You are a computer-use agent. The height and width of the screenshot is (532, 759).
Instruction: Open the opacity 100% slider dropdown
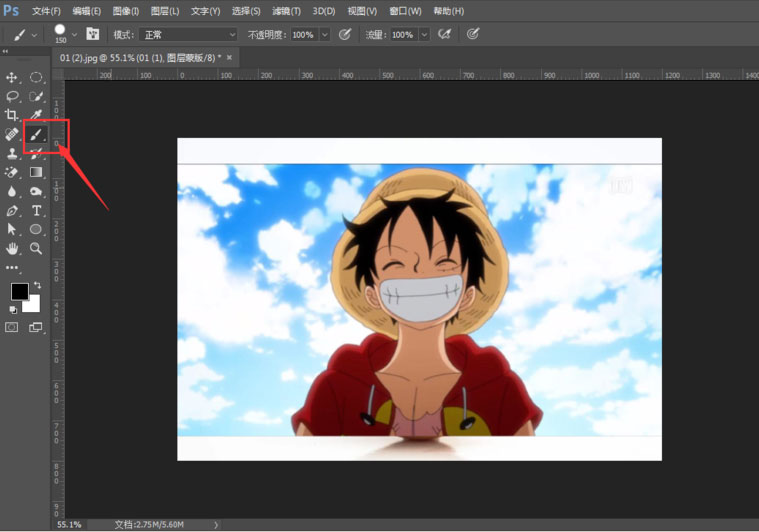pyautogui.click(x=325, y=35)
